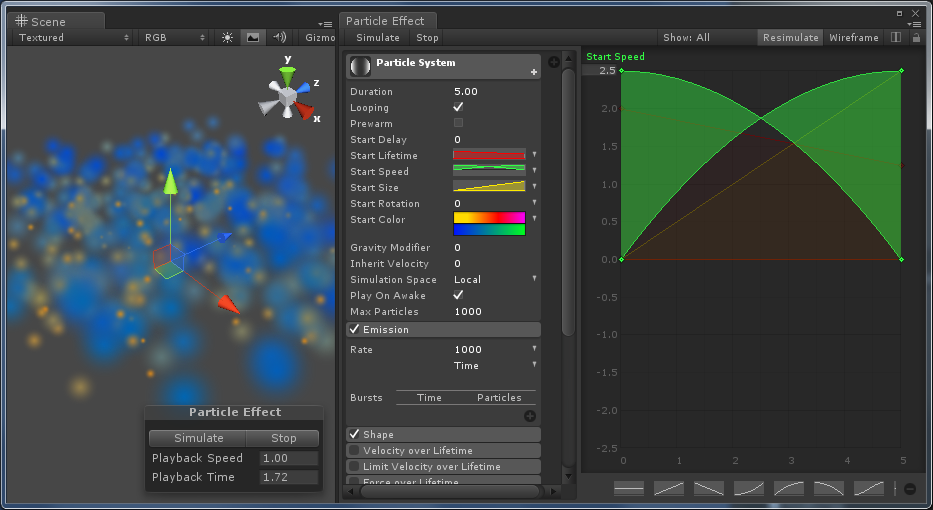Click small plus in Particle System header
The width and height of the screenshot is (933, 510).
tap(534, 72)
